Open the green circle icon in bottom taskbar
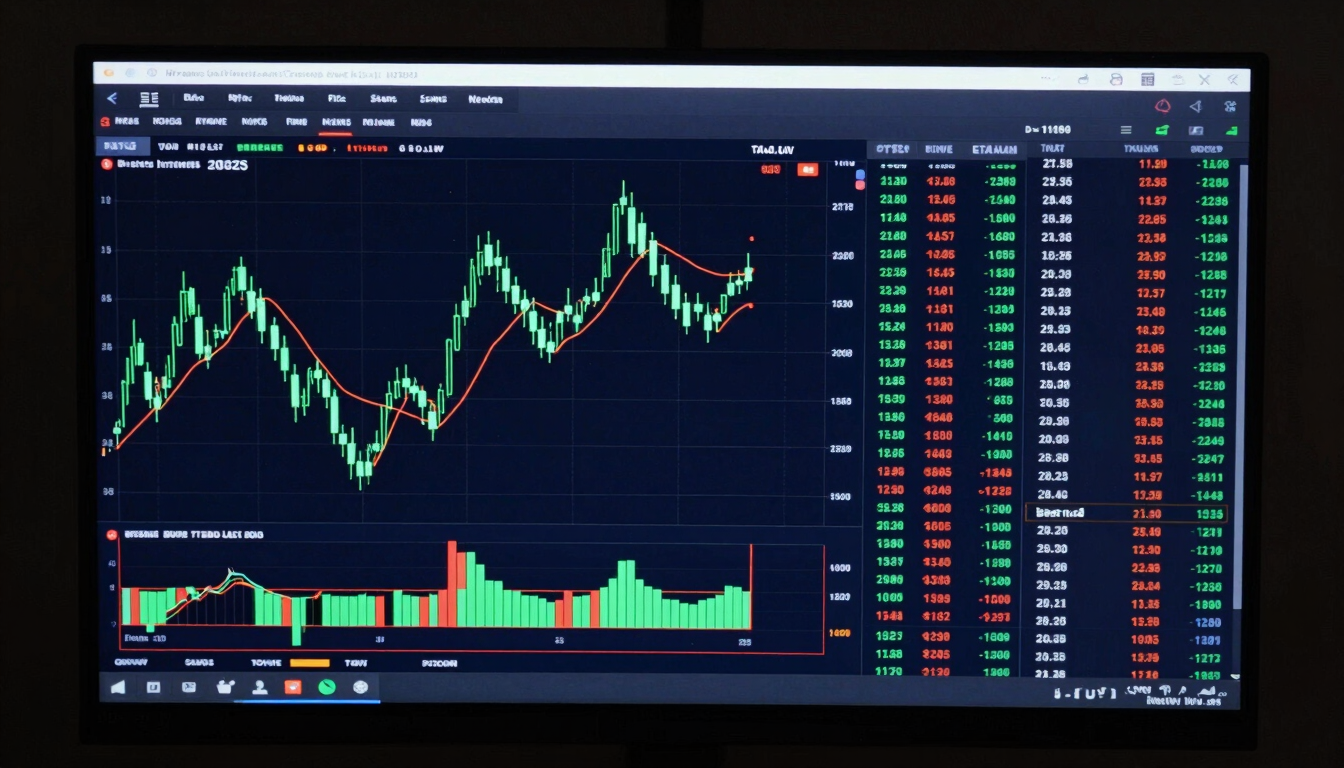 pos(326,687)
